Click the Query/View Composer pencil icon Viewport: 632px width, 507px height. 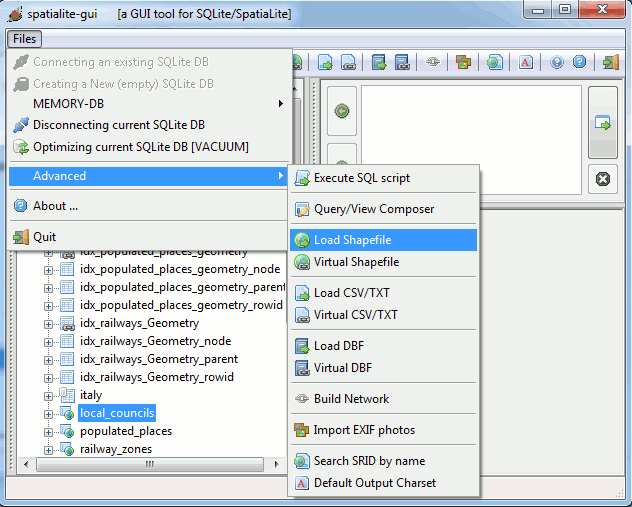302,209
